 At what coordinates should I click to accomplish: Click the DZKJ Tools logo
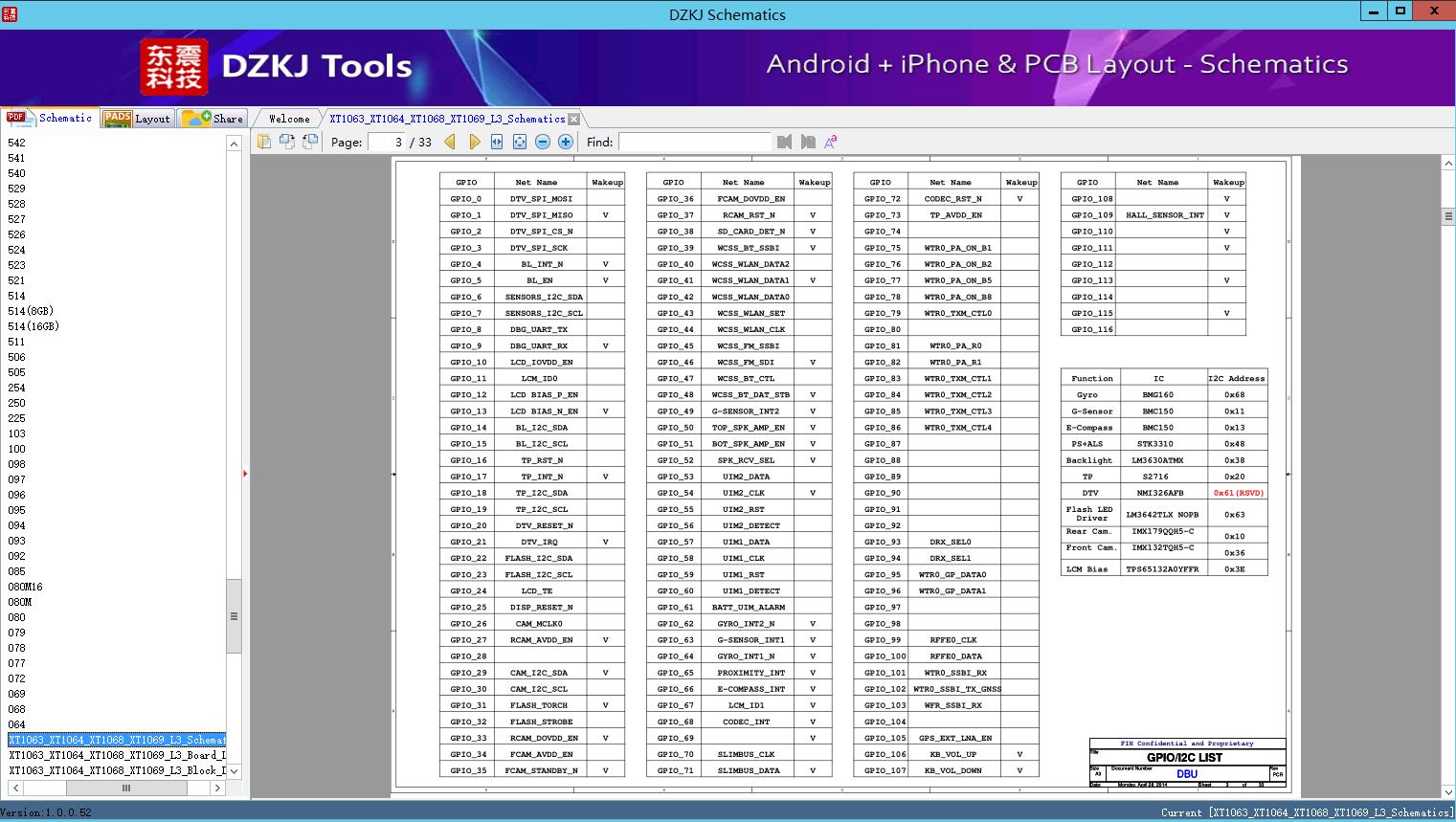tap(277, 67)
